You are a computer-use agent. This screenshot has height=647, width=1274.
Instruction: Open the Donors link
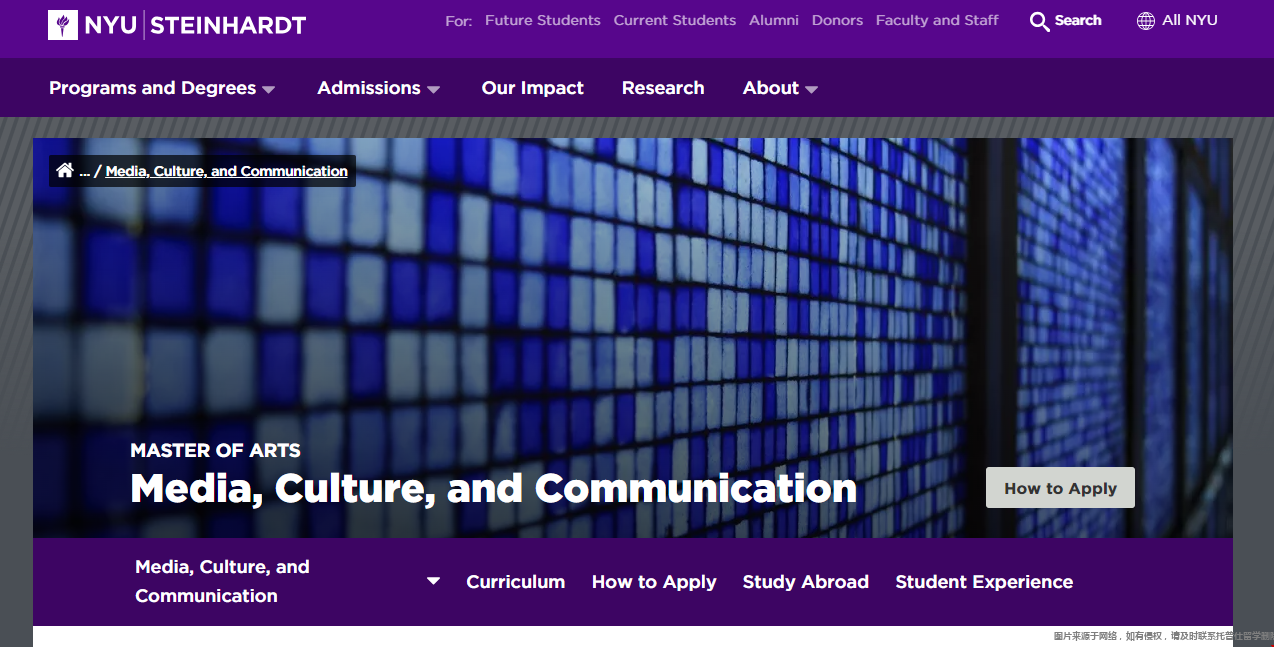pyautogui.click(x=837, y=20)
